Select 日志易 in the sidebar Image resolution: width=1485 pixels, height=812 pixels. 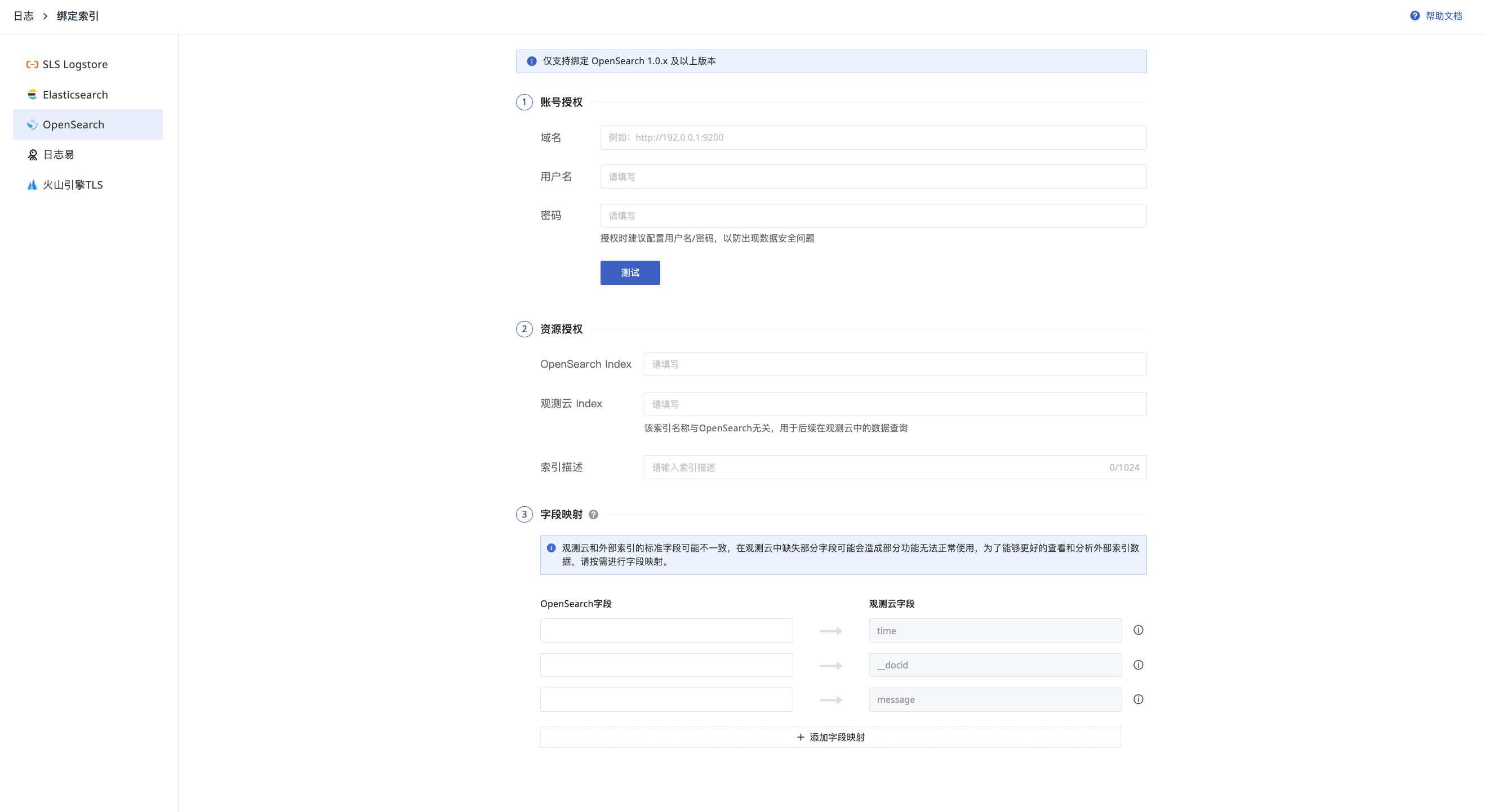tap(58, 154)
